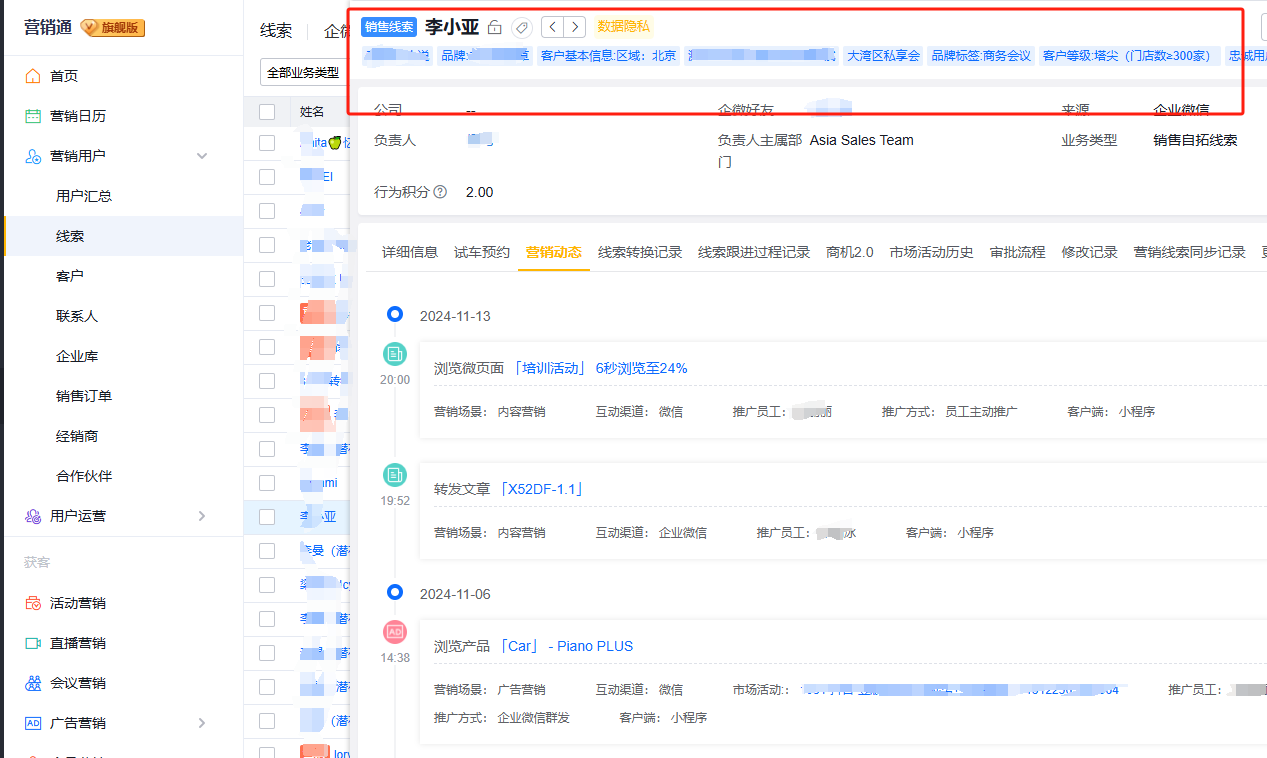Switch to the 试车预约 tab
Screen dimensions: 1267x758
coord(482,252)
